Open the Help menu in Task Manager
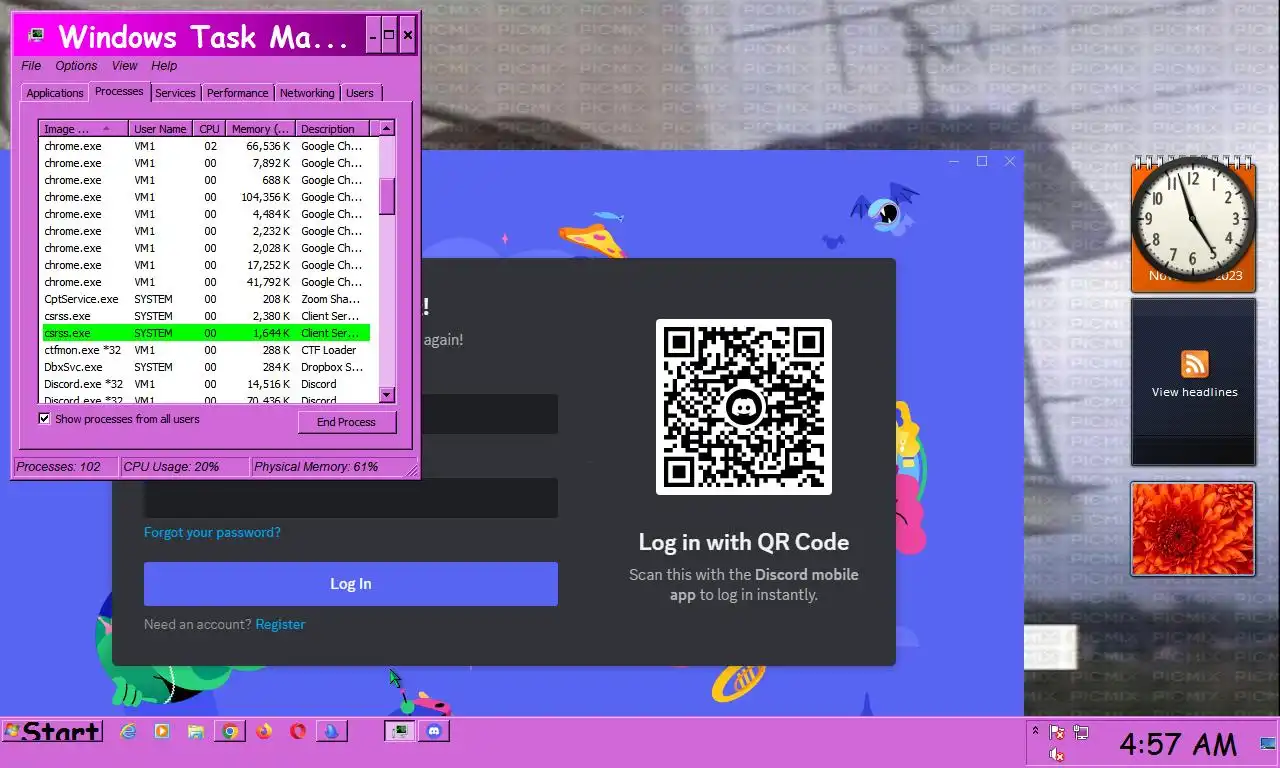1280x768 pixels. pyautogui.click(x=164, y=66)
